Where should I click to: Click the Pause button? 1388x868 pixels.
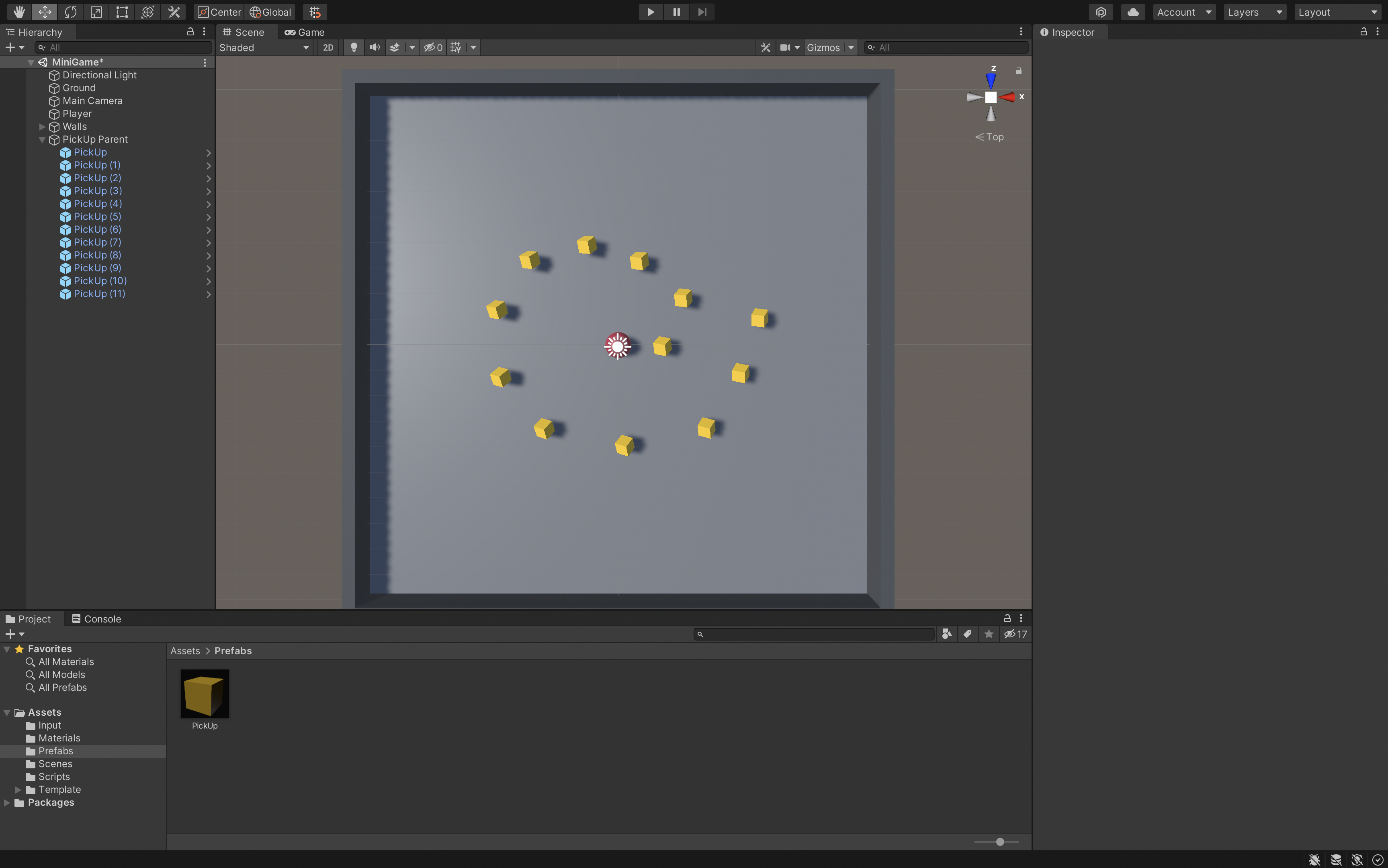click(676, 12)
